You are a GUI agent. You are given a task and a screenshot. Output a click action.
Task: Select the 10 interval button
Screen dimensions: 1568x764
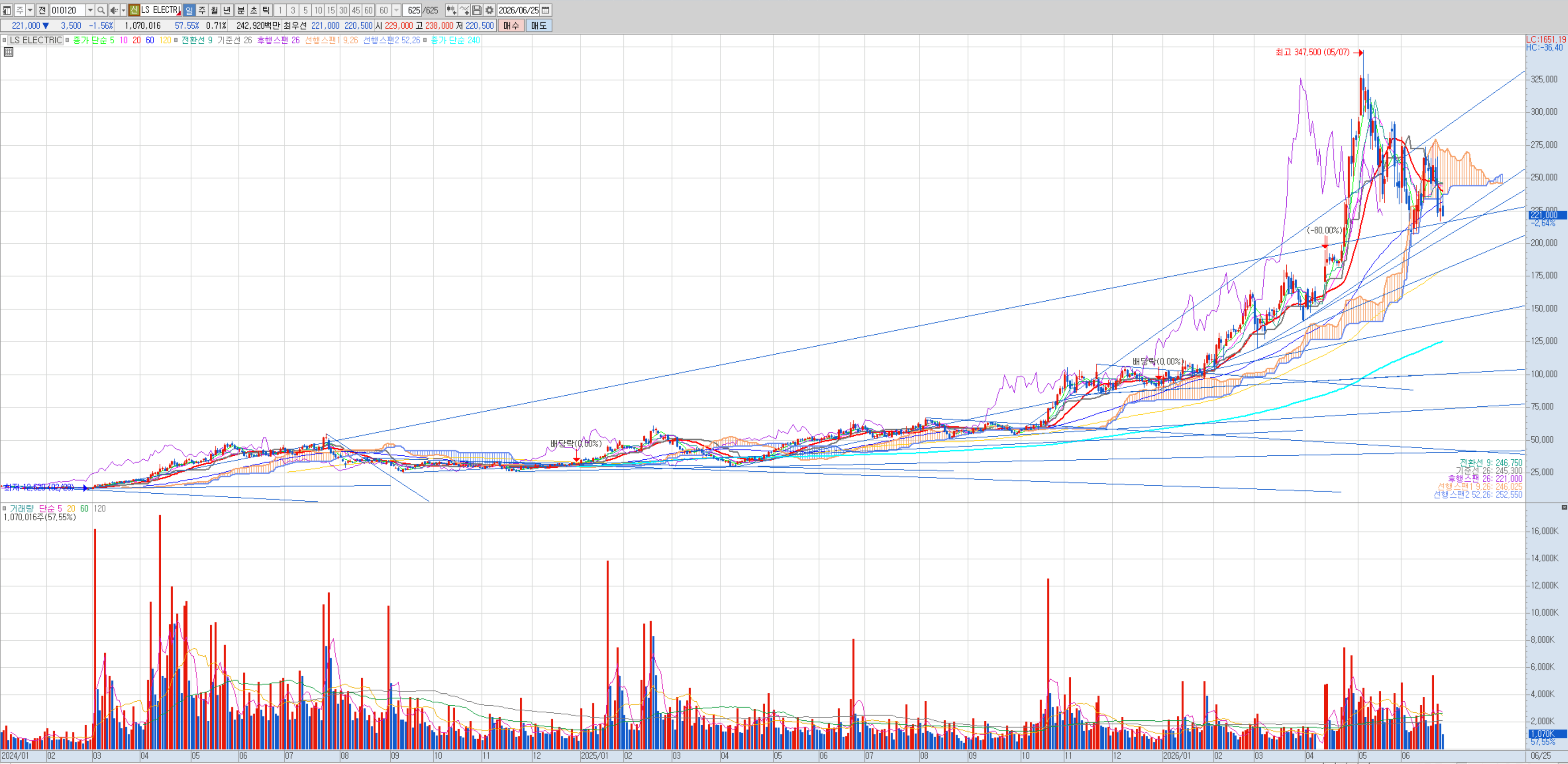click(x=318, y=10)
